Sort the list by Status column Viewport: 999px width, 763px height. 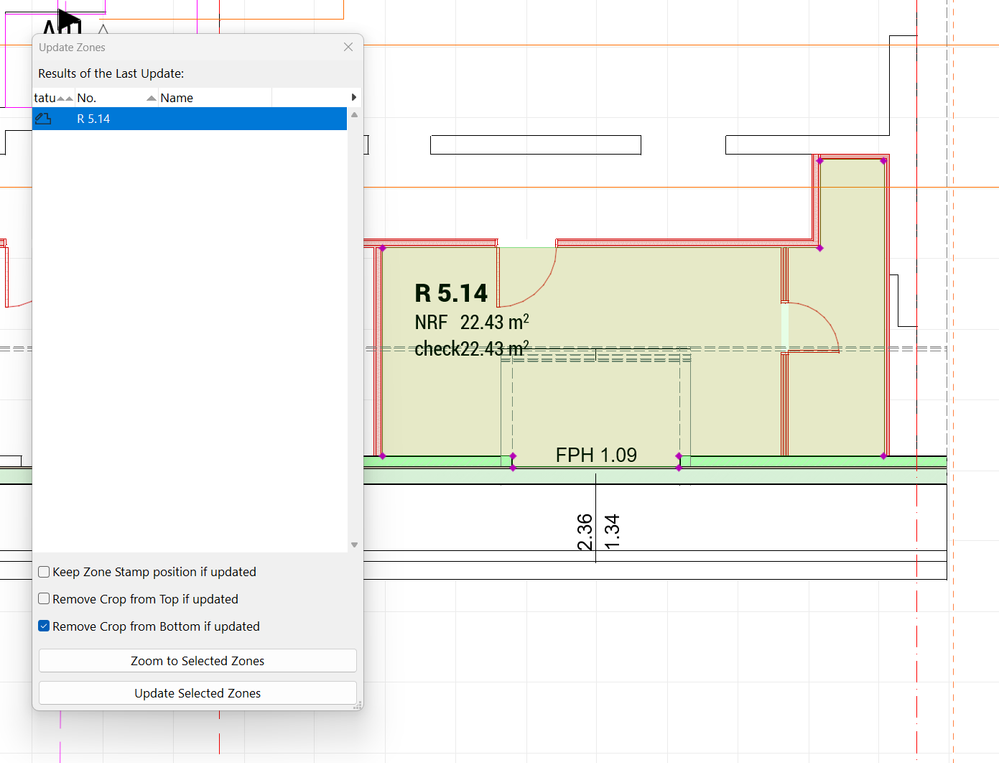click(x=44, y=98)
